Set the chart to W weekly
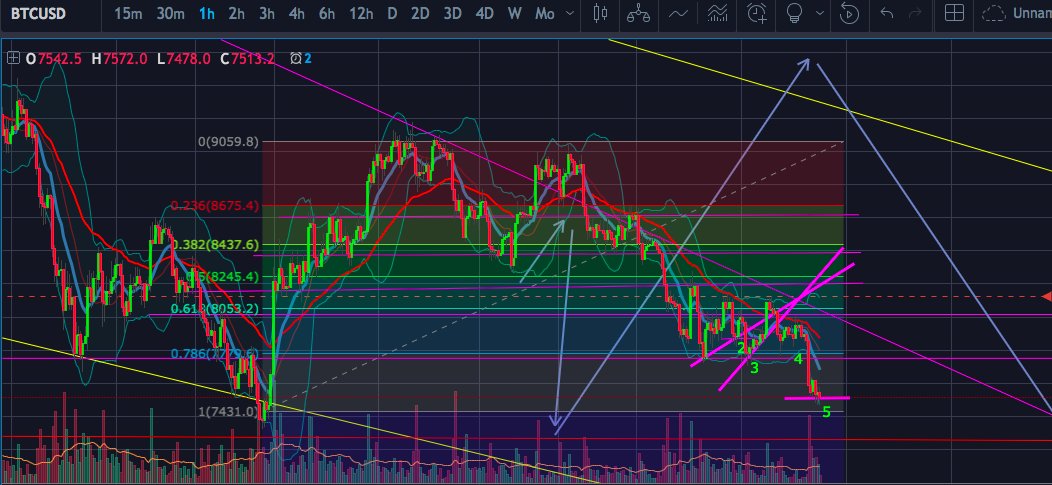 pos(515,13)
